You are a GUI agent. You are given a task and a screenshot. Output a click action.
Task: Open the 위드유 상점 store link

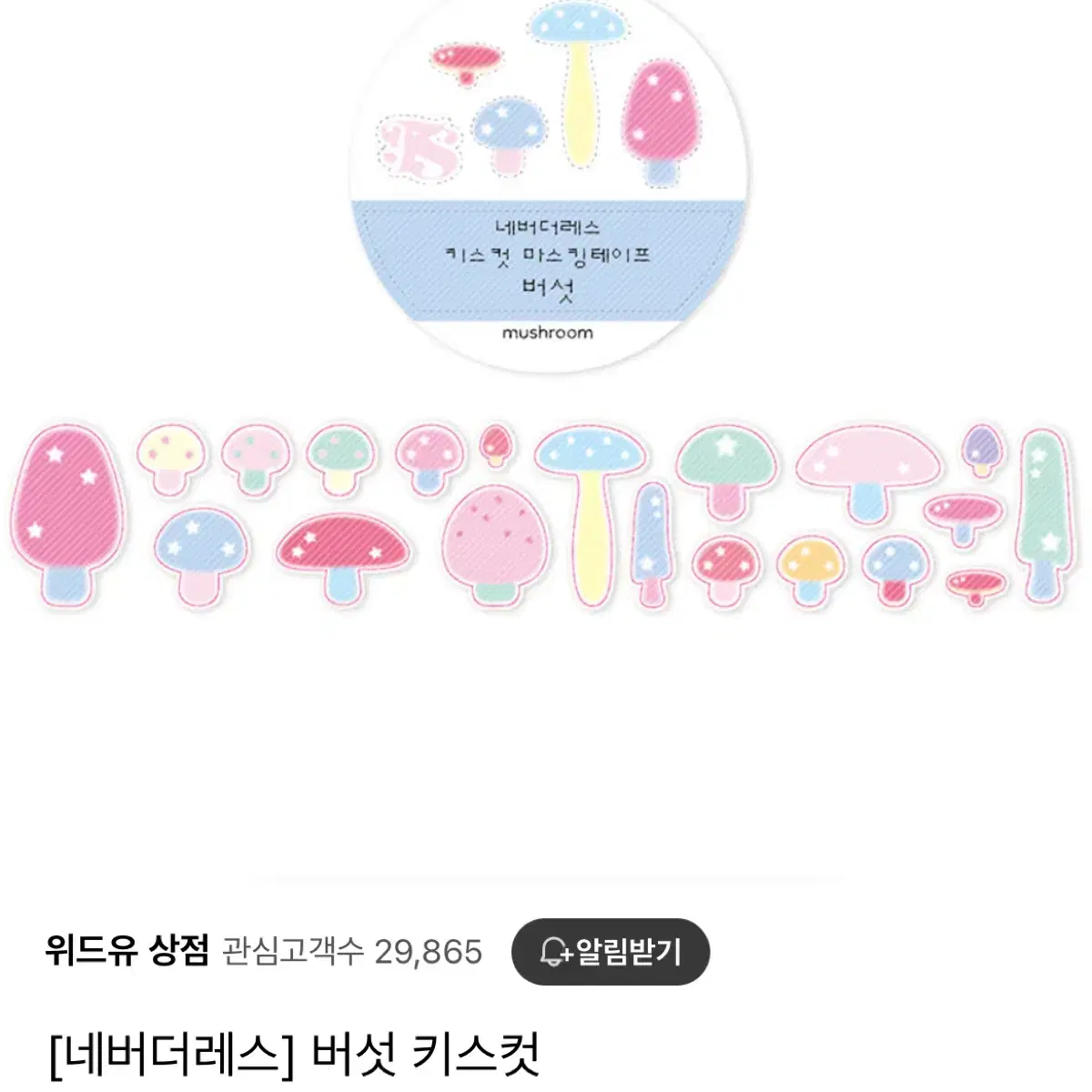127,951
